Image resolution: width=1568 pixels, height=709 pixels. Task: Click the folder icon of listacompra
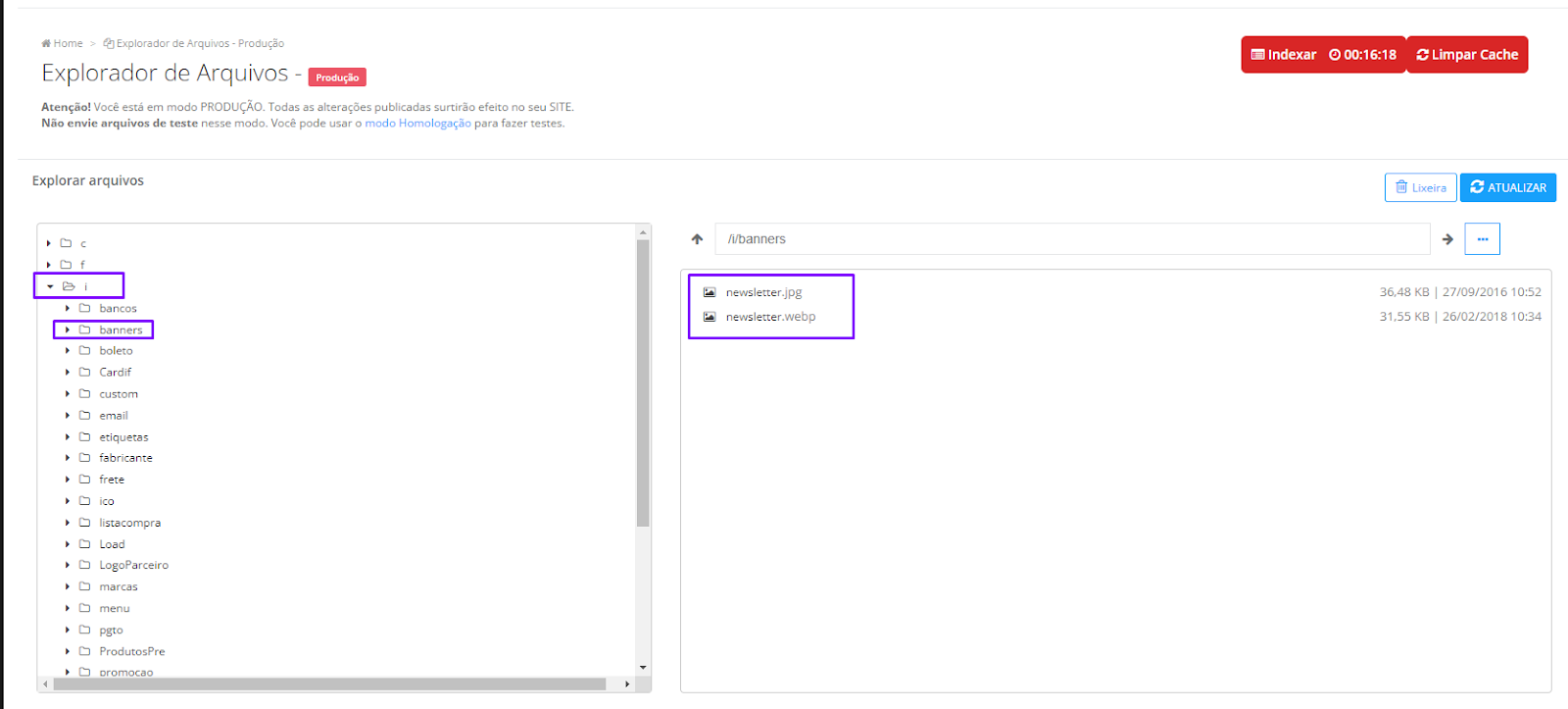tap(84, 523)
